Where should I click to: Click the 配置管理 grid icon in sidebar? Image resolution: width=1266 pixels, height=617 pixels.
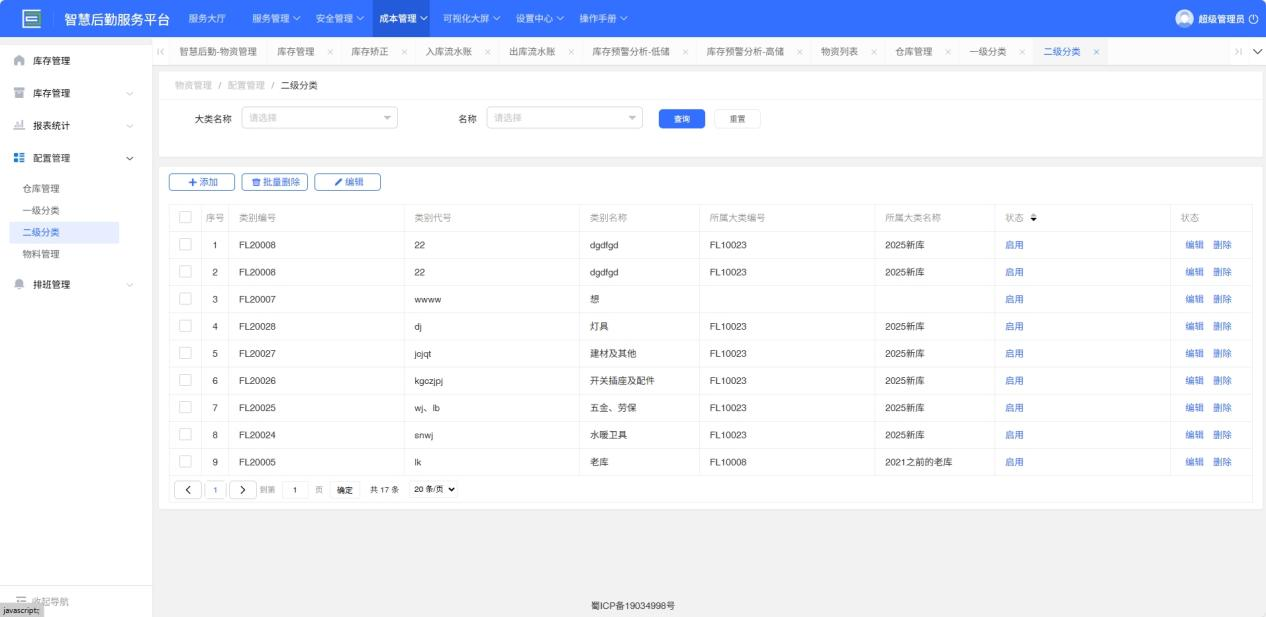tap(19, 158)
